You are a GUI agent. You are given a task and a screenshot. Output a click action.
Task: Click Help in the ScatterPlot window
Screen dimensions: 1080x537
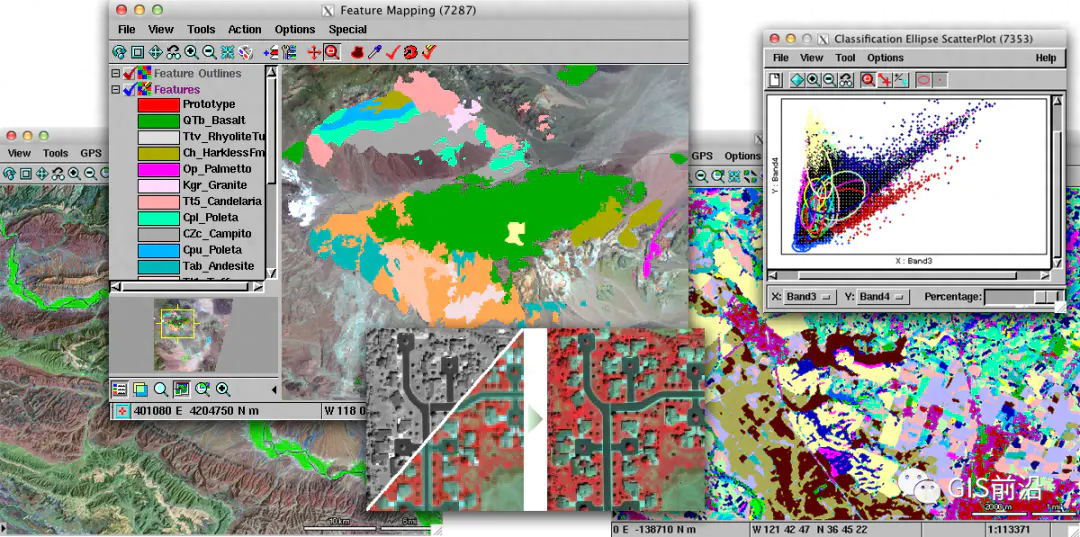pyautogui.click(x=1045, y=58)
